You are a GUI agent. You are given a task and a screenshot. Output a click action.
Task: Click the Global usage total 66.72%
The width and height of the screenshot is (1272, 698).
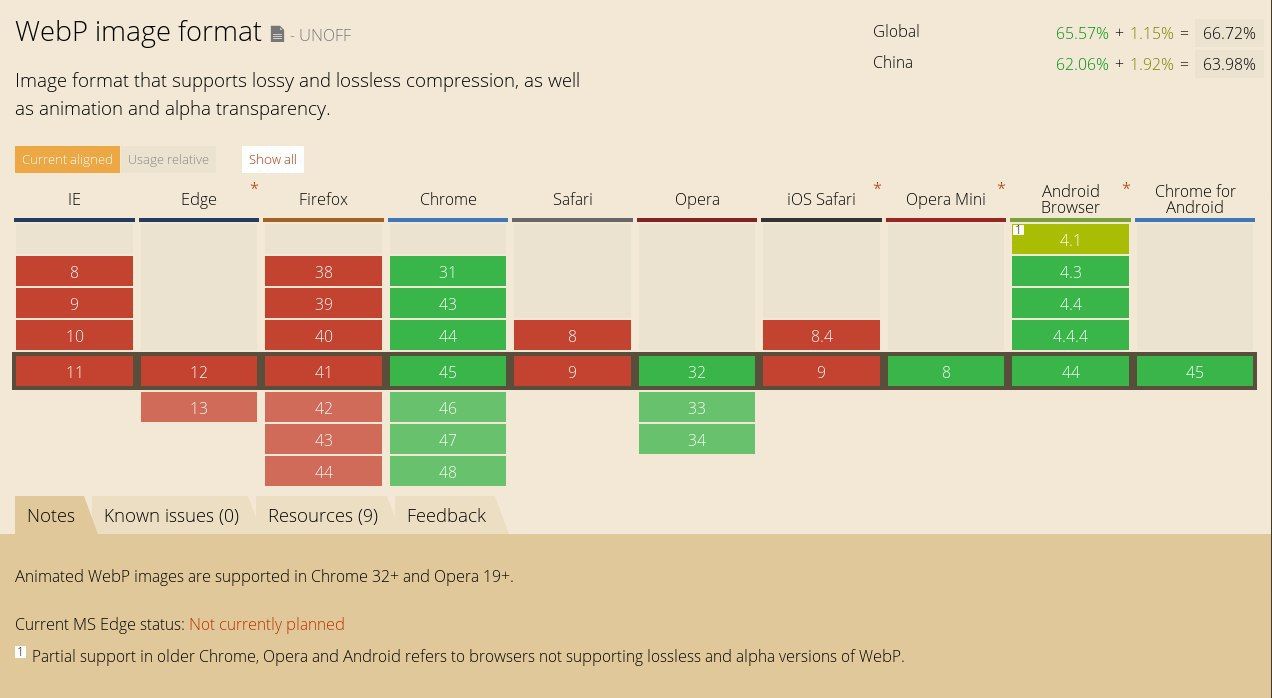tap(1228, 33)
